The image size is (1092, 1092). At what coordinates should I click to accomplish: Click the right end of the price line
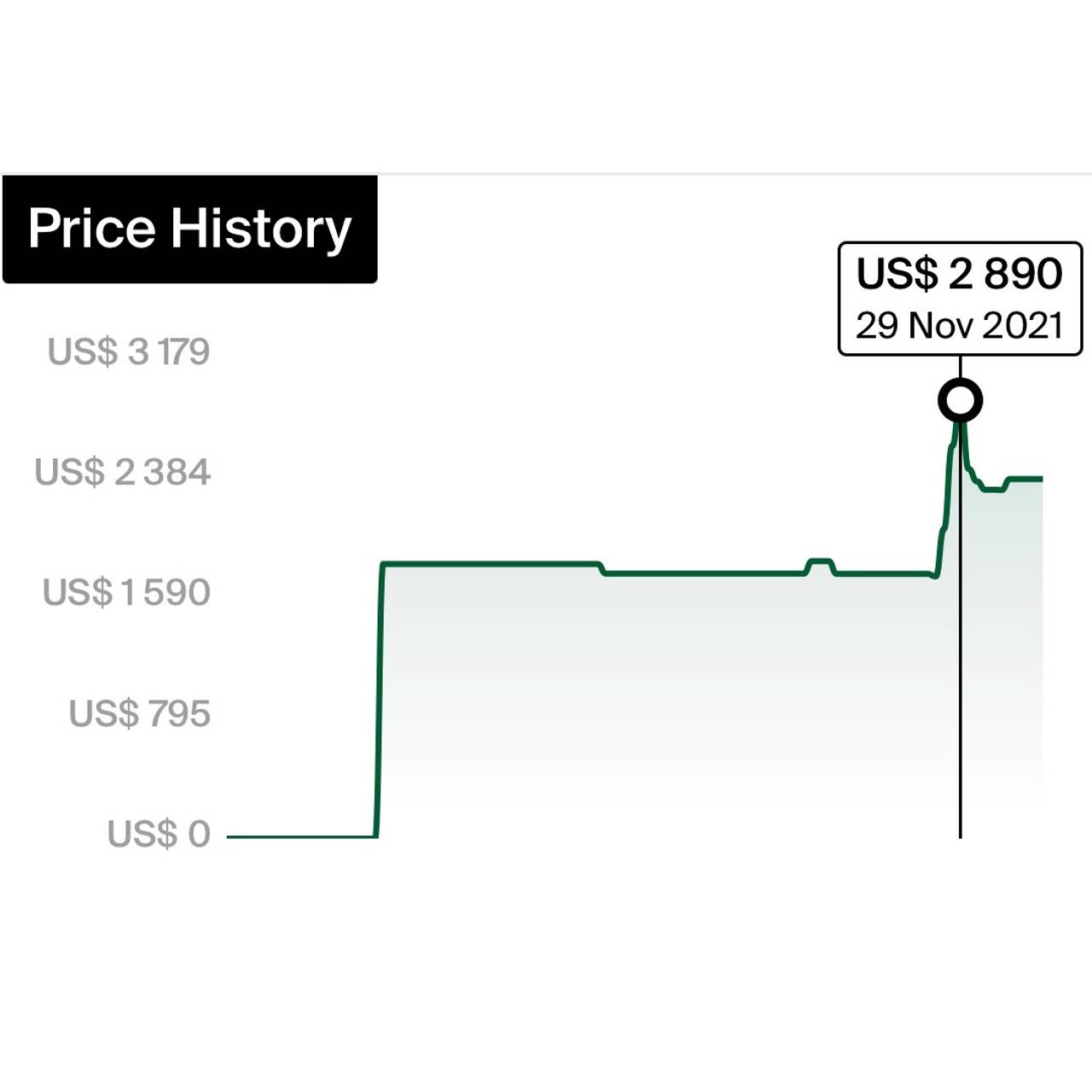point(1039,479)
